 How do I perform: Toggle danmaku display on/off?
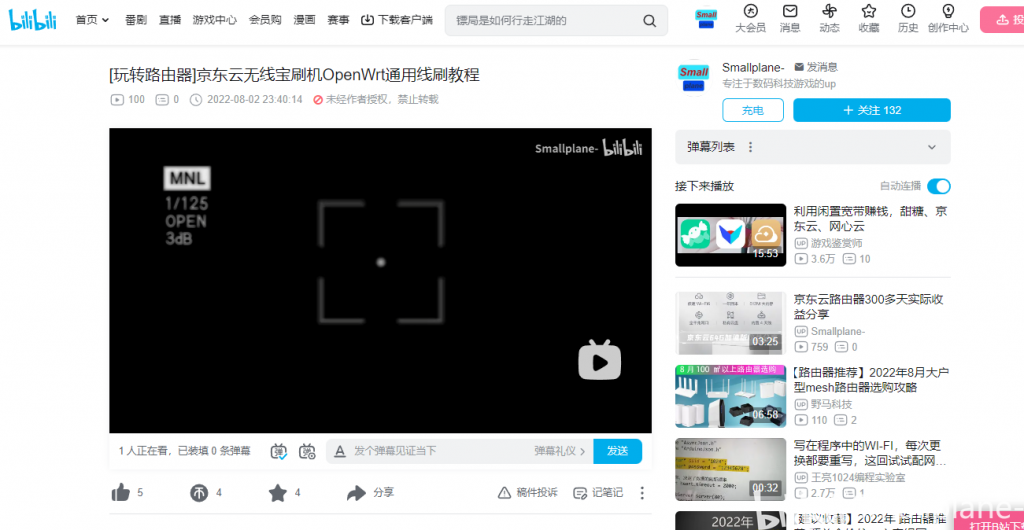click(279, 451)
